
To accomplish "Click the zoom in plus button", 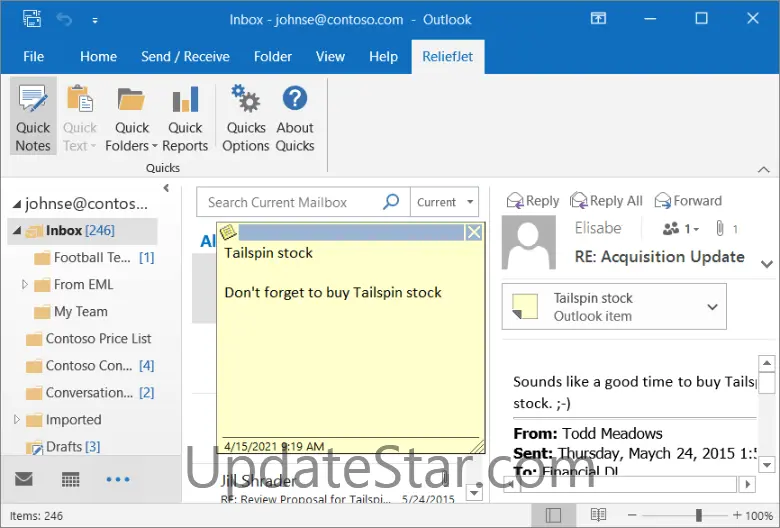I will tap(737, 516).
